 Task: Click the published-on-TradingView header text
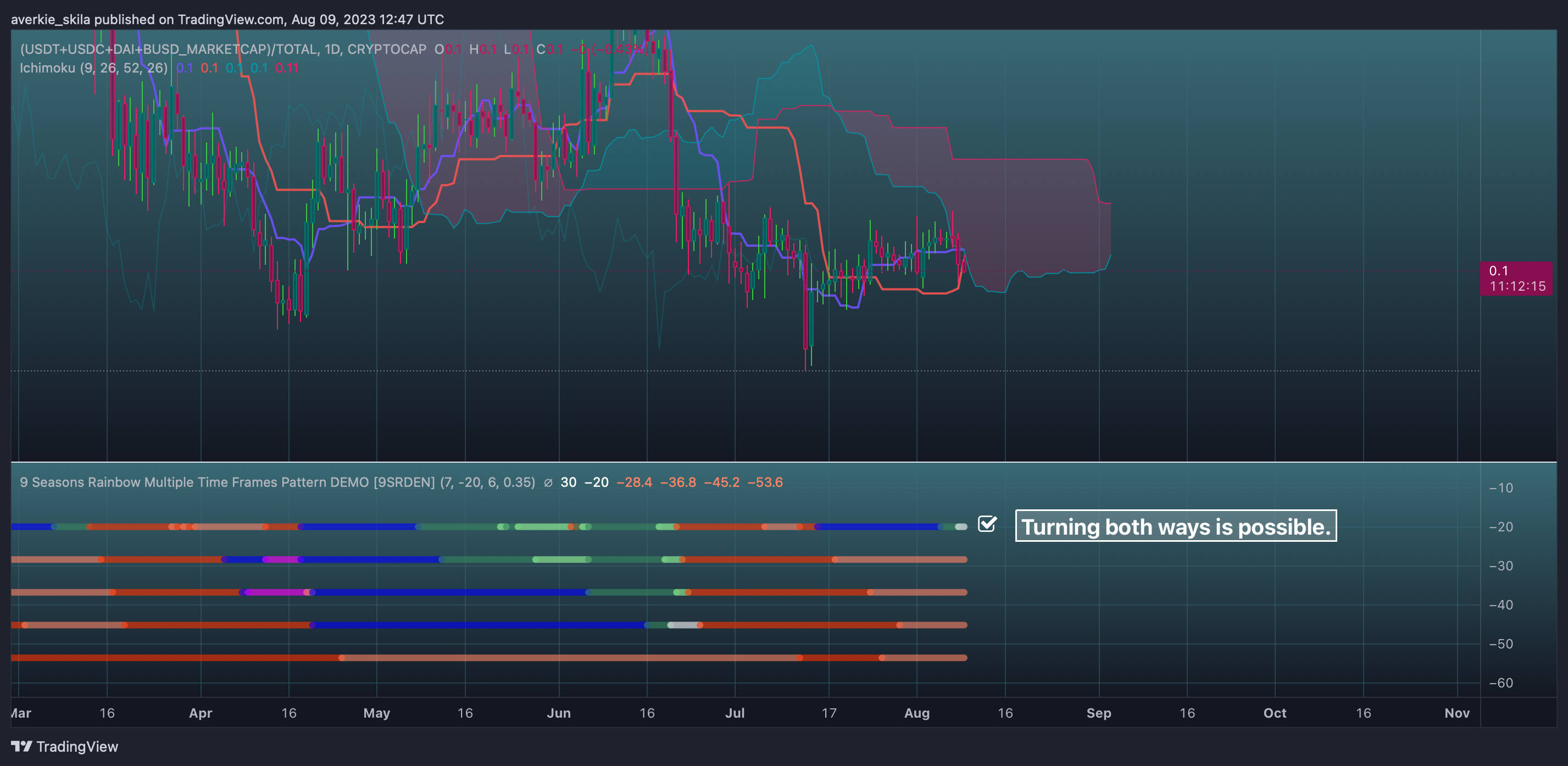coord(227,19)
